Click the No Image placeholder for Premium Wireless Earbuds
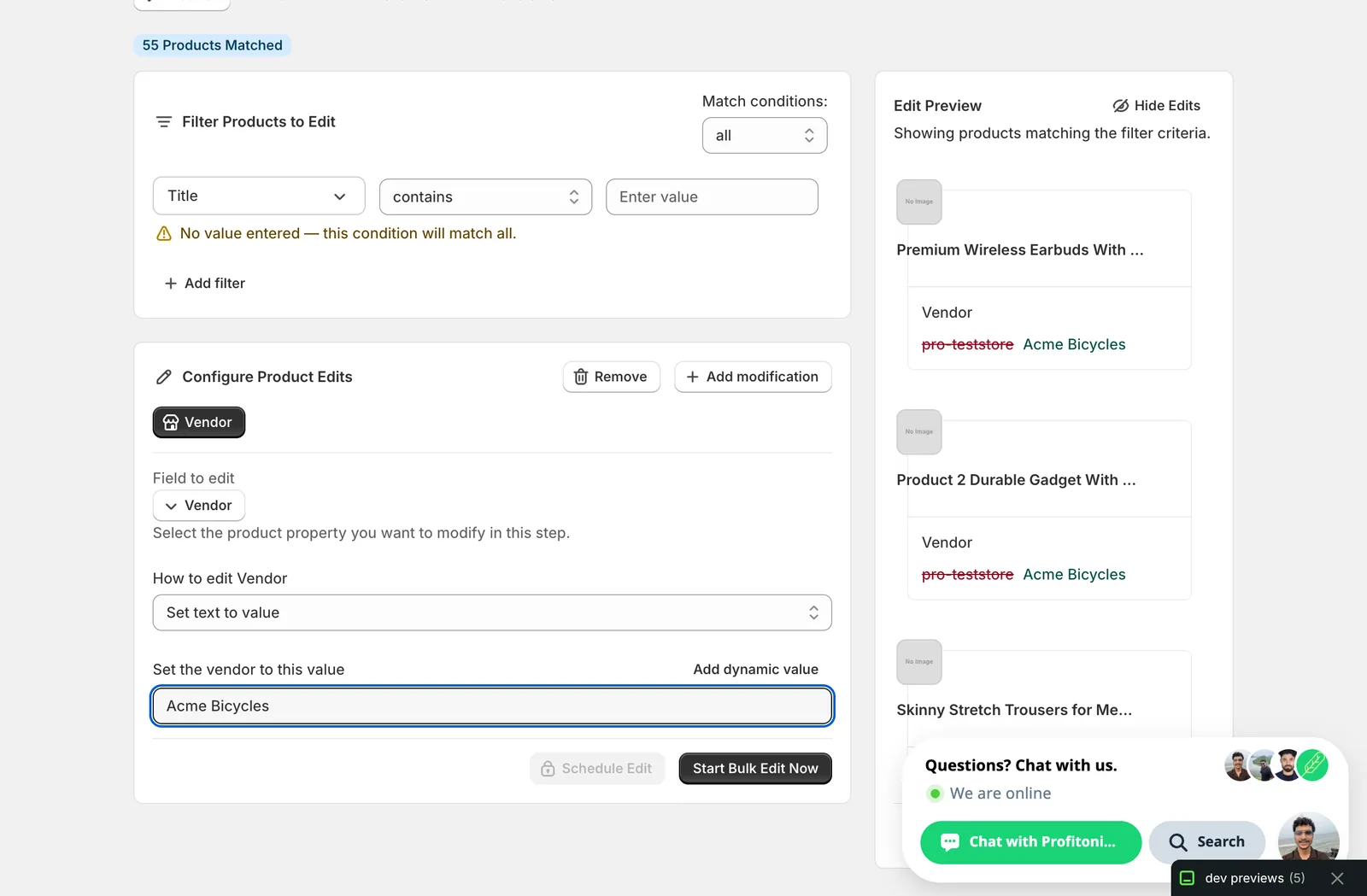The width and height of the screenshot is (1367, 896). 919,202
